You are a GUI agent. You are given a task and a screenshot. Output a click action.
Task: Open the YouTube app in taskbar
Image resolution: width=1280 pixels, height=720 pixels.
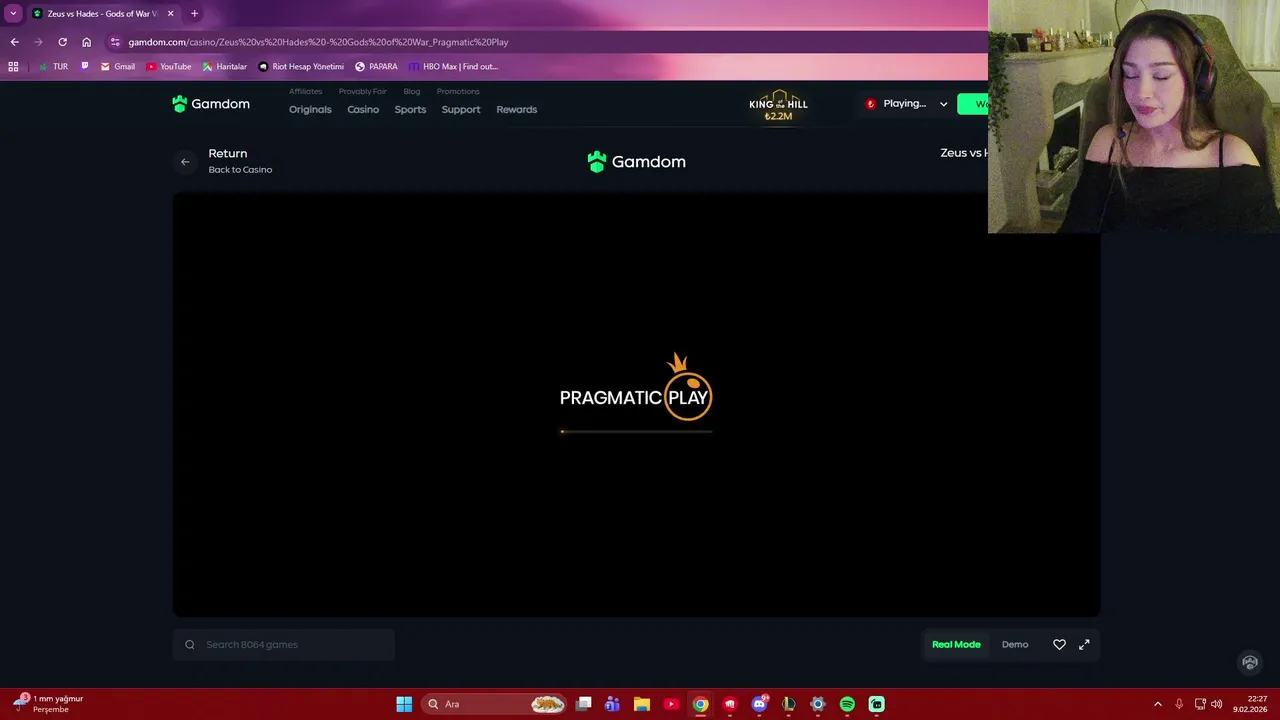coord(671,704)
